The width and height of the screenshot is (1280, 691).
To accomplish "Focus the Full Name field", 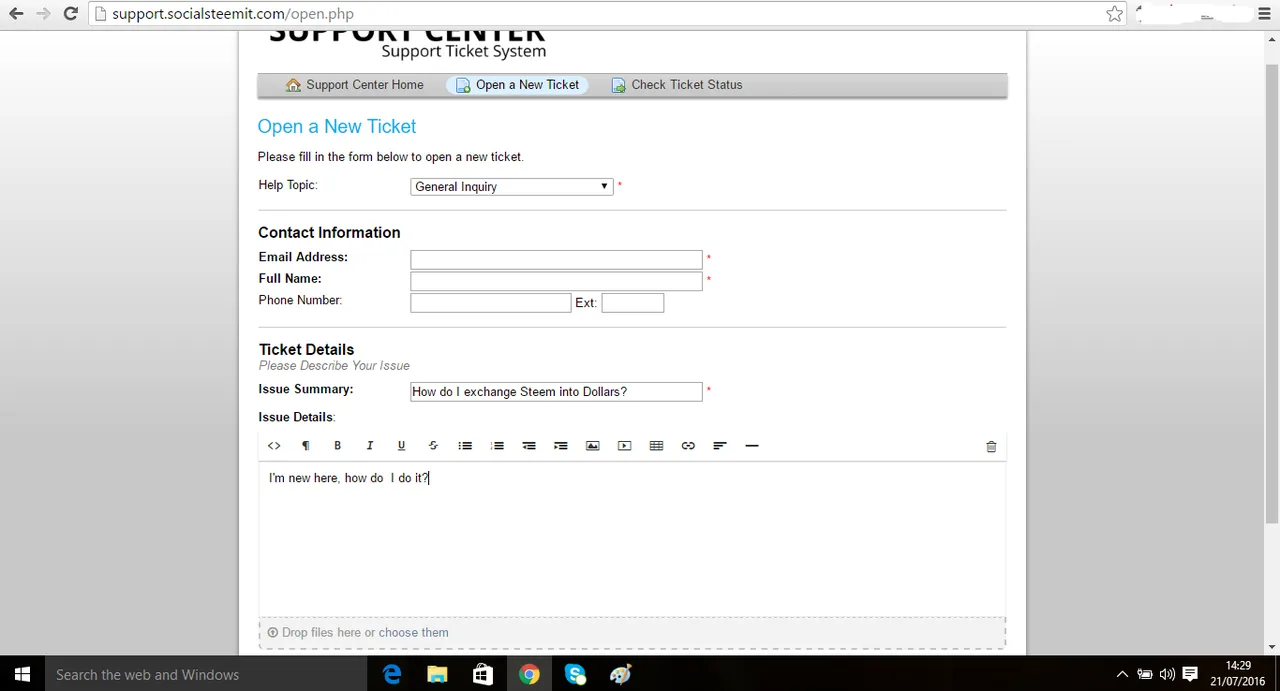I will 556,281.
